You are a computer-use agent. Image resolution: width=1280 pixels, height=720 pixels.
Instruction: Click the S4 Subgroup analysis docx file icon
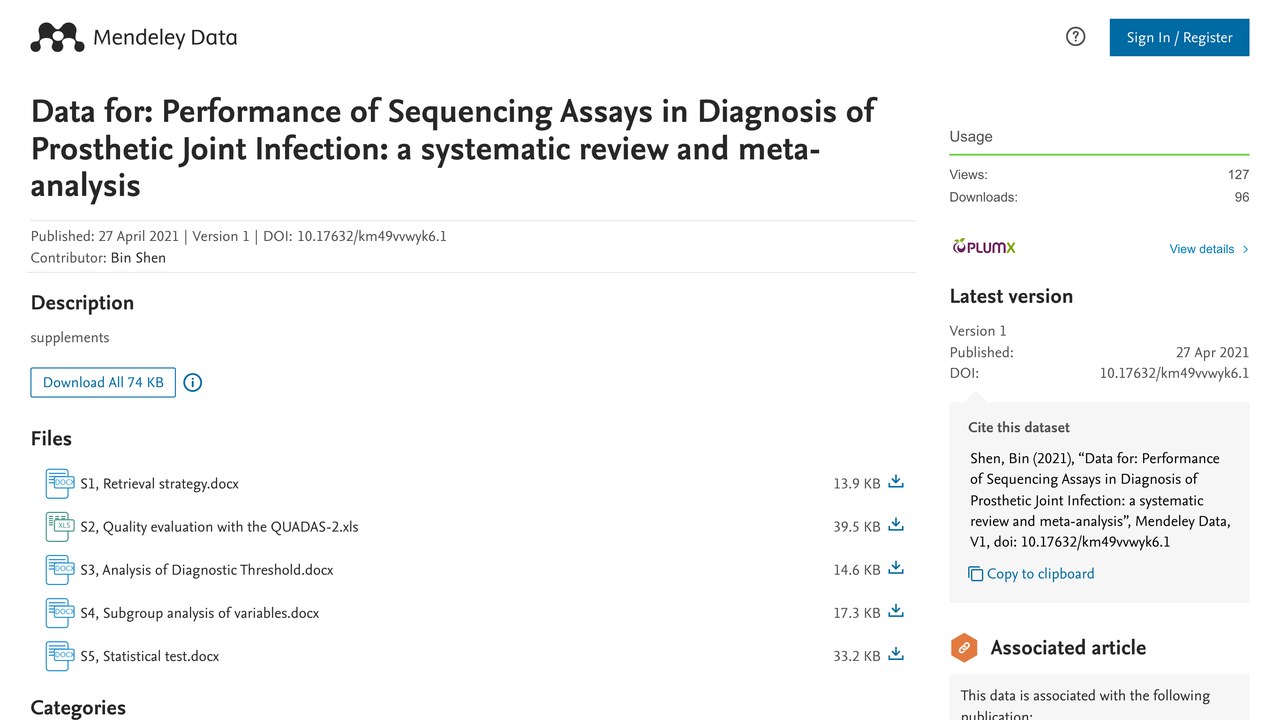(60, 613)
